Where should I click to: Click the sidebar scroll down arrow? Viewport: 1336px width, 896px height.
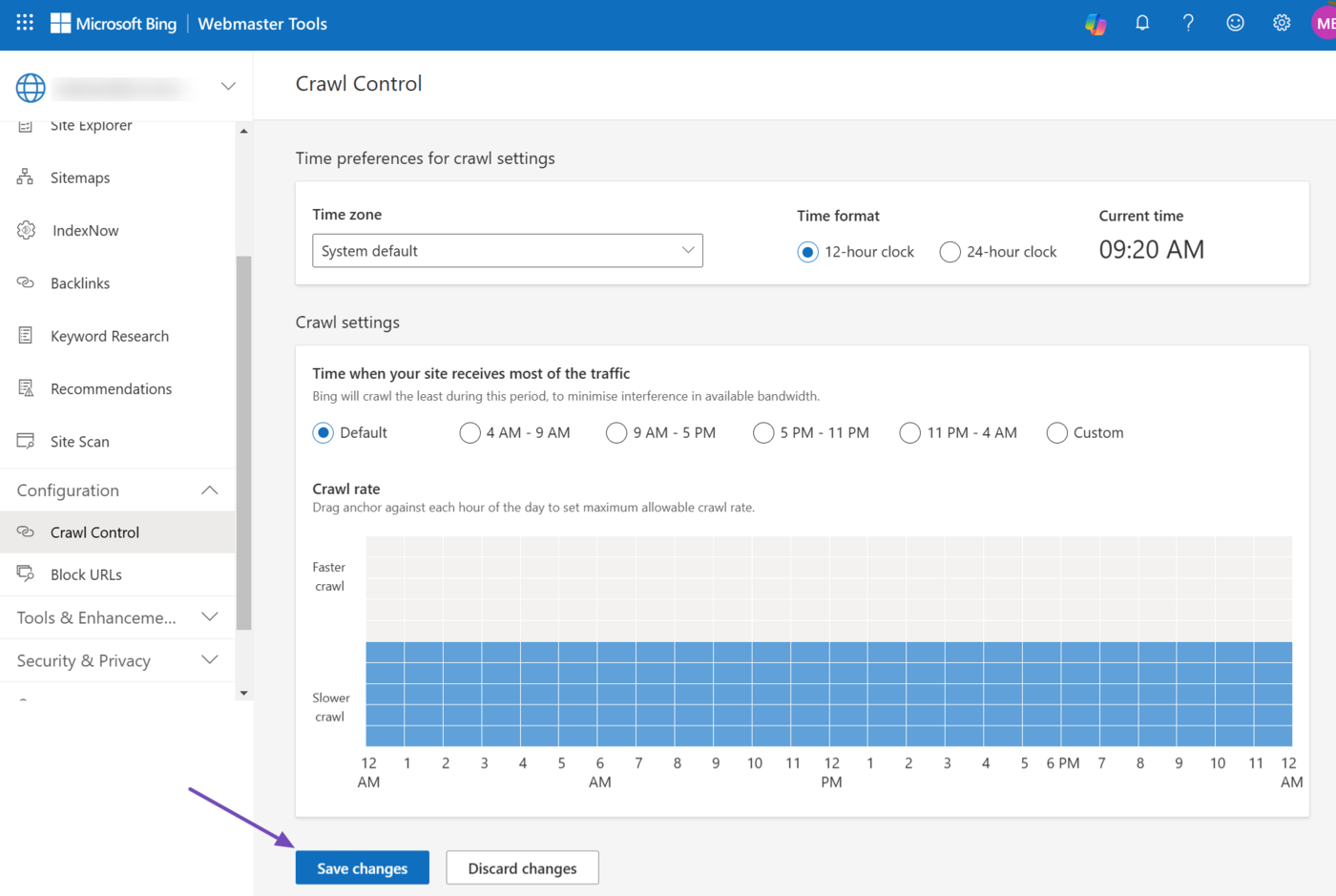pyautogui.click(x=244, y=694)
